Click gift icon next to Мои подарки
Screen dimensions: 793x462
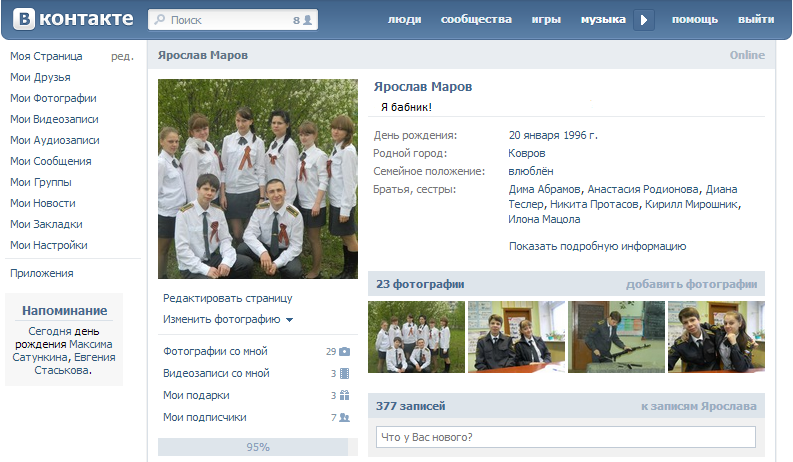(344, 396)
